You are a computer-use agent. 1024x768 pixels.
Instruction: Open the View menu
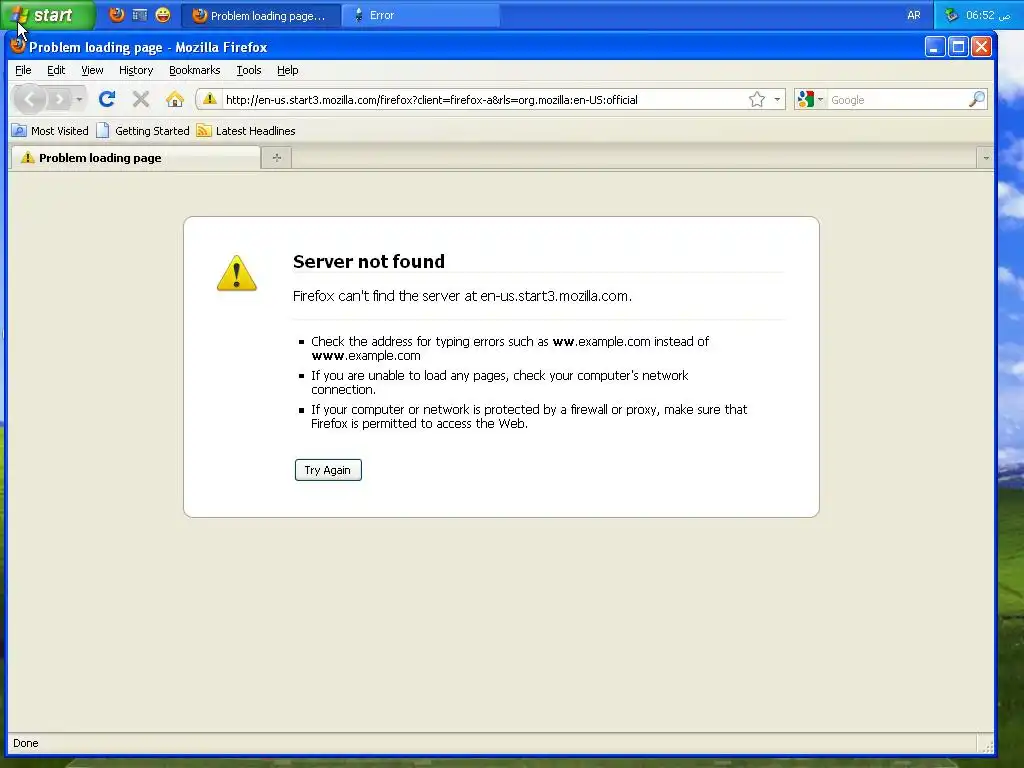coord(92,70)
